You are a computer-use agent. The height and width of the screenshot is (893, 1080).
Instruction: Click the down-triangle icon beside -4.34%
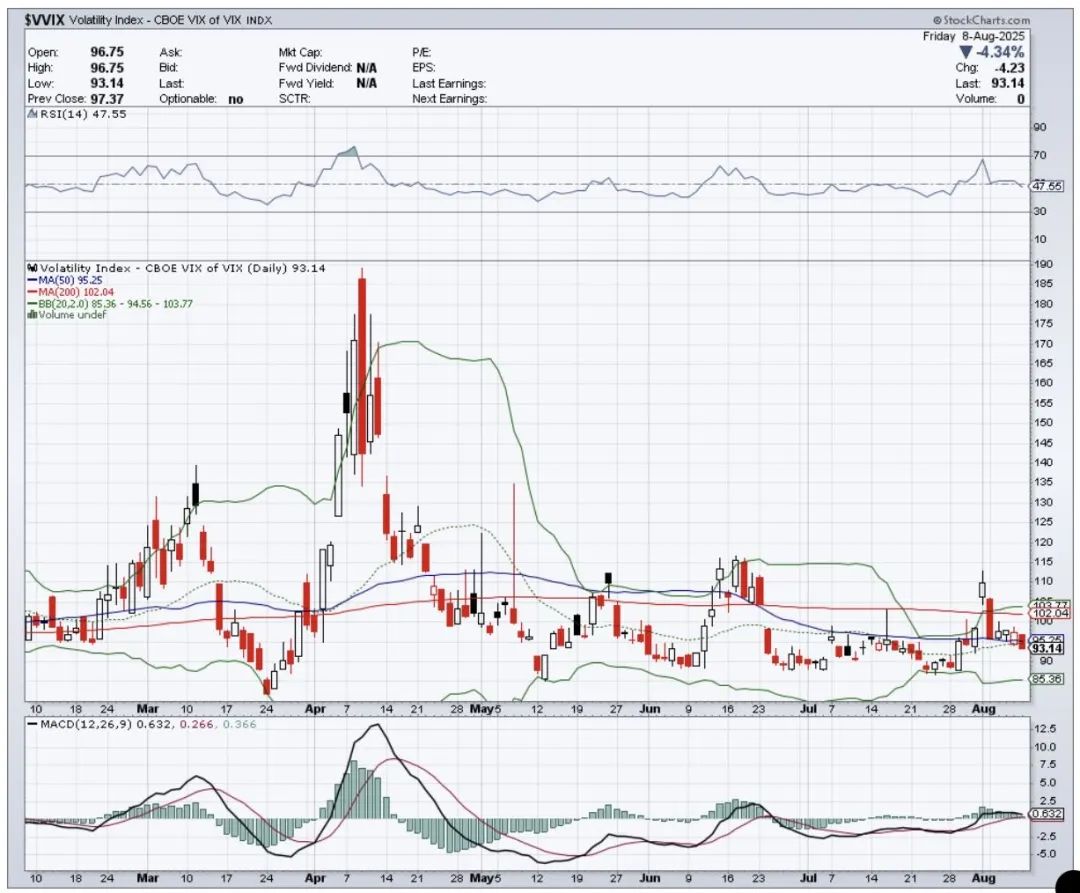tap(965, 52)
